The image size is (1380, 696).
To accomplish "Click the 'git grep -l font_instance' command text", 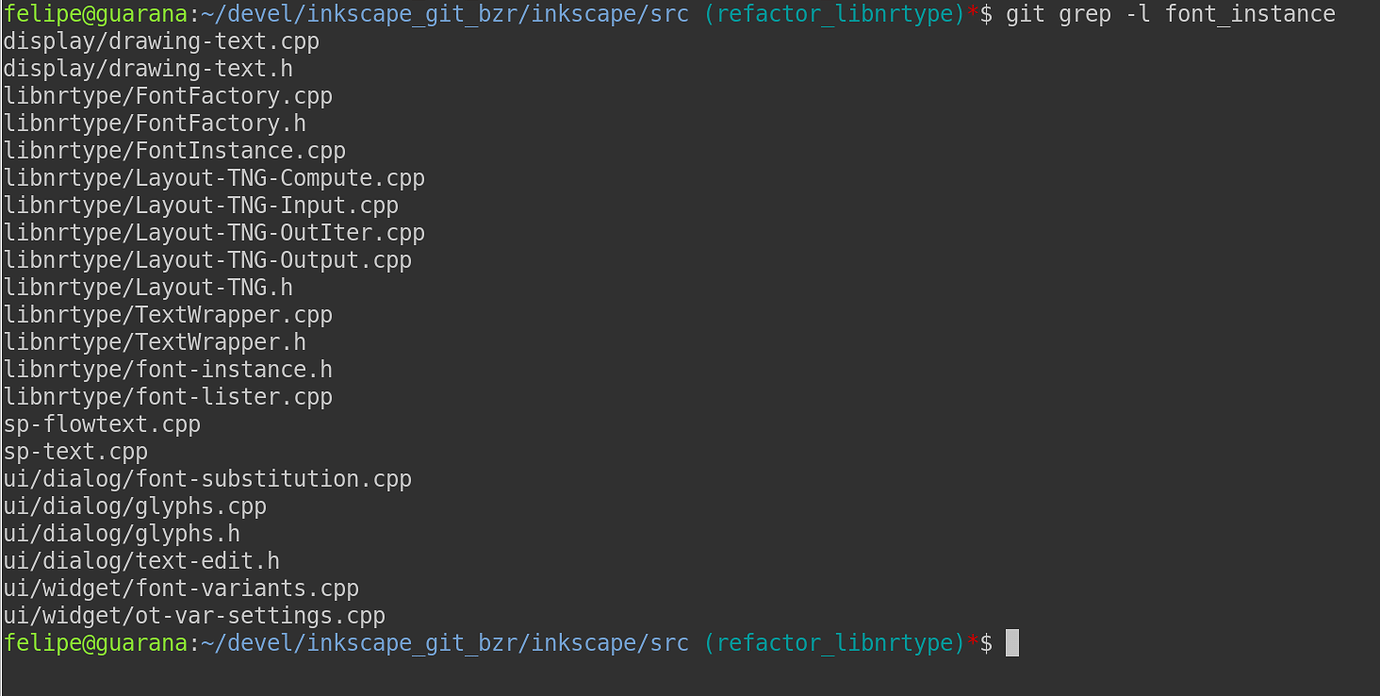I will [1170, 14].
